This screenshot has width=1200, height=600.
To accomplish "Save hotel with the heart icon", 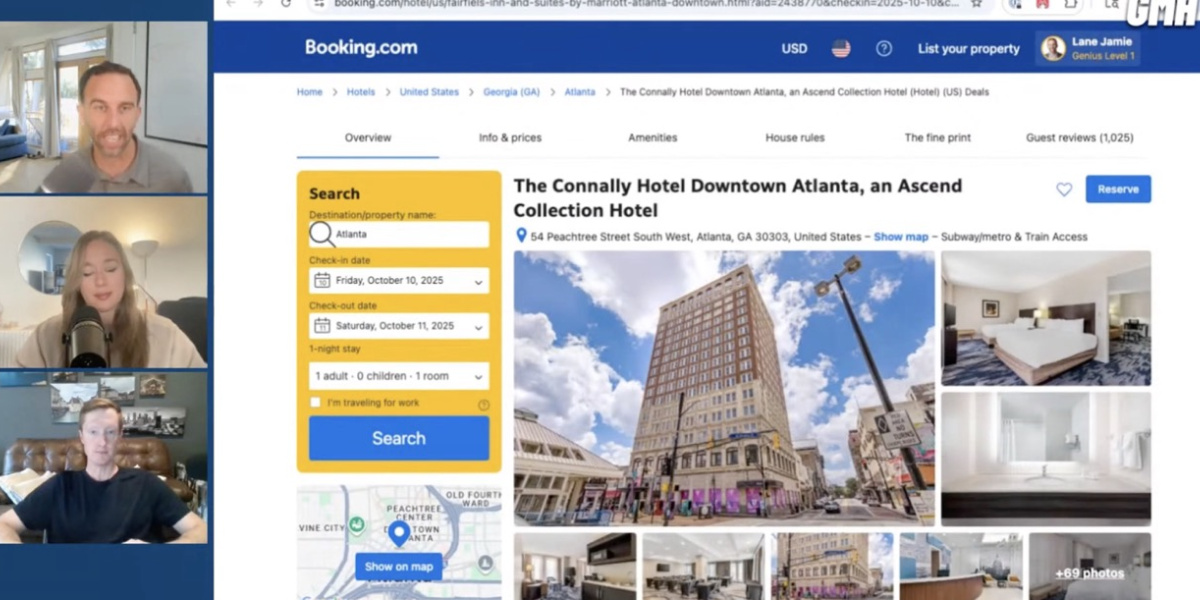I will click(1064, 189).
